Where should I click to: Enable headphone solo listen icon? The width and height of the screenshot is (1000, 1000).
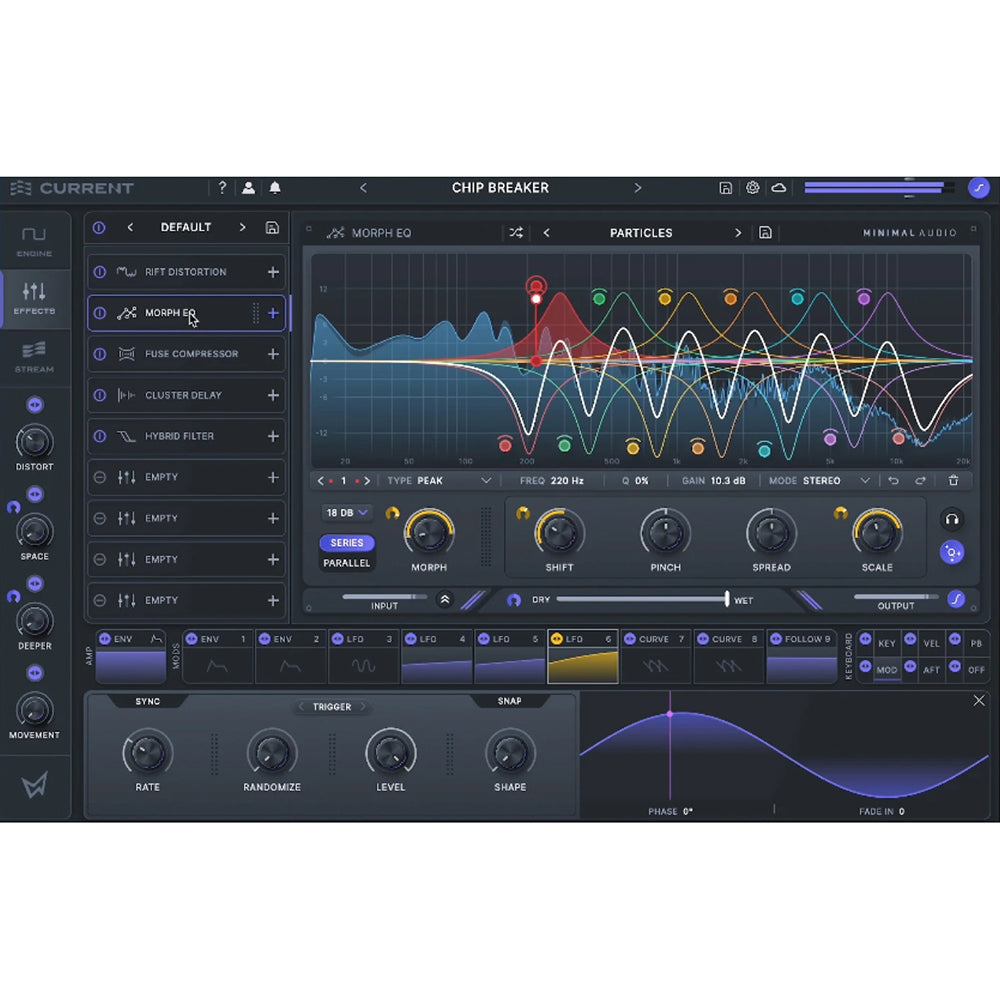[x=952, y=519]
